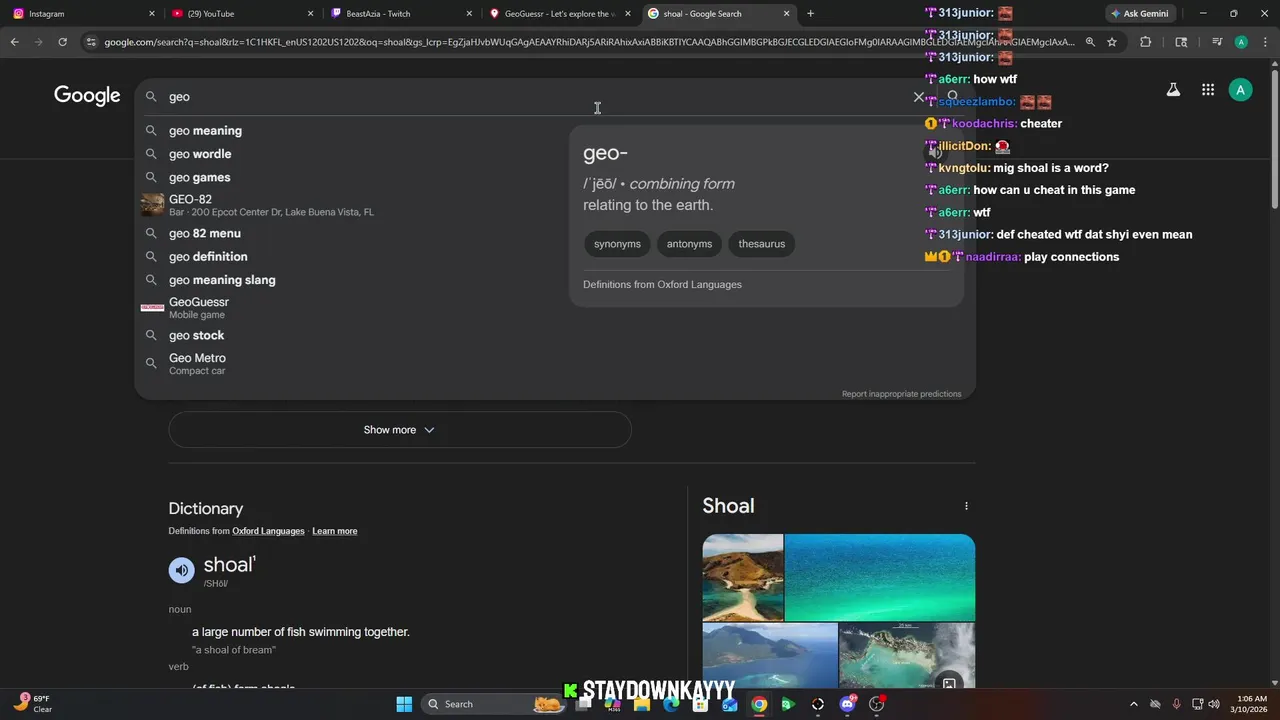Switch to the BeastAzia Twitch tab
Viewport: 1280px width, 720px height.
point(400,14)
